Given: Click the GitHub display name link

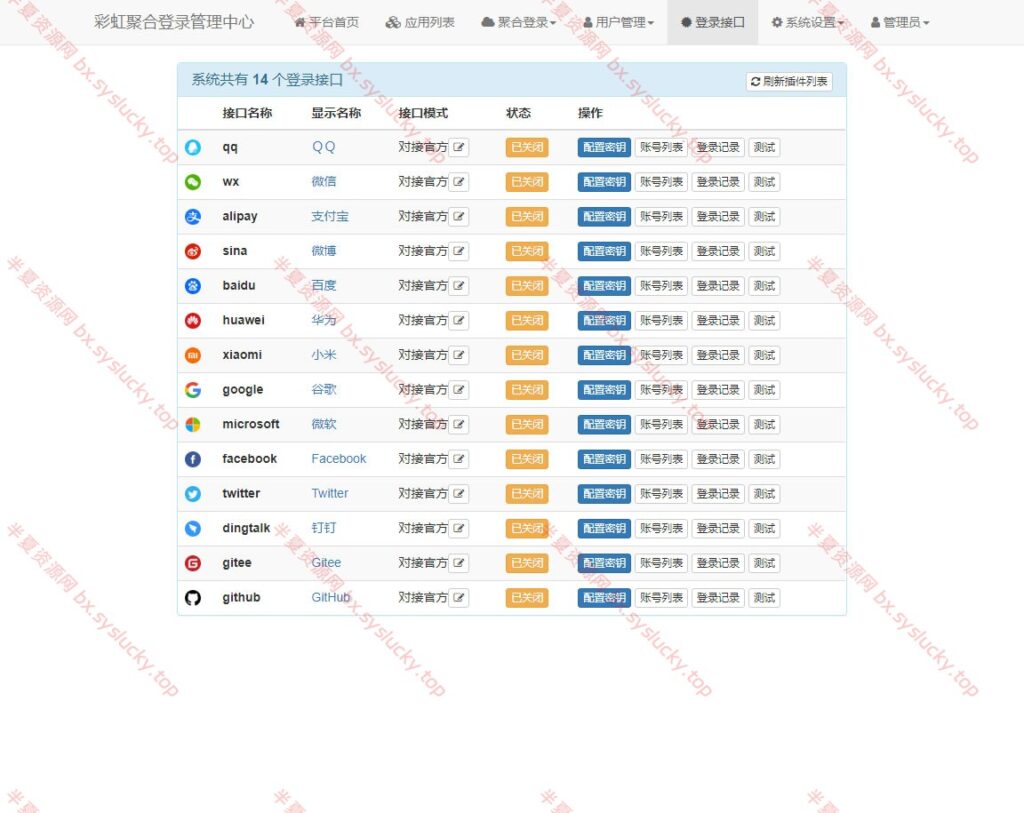Looking at the screenshot, I should [330, 597].
